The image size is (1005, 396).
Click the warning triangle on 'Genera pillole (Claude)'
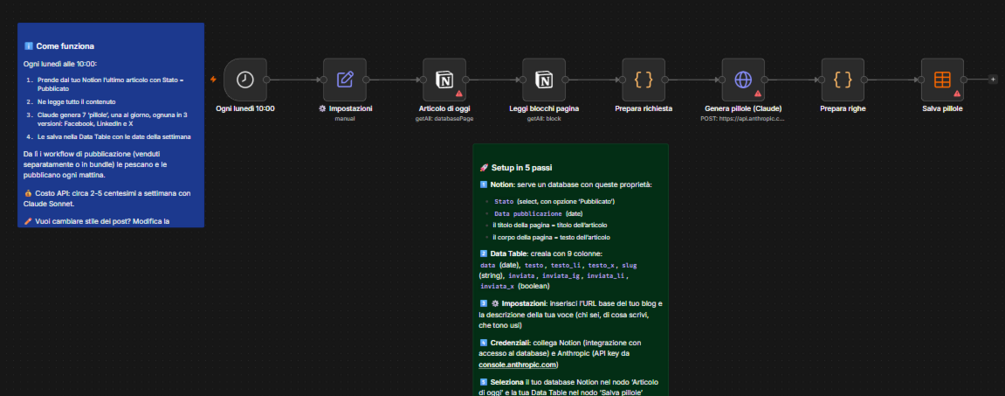(x=758, y=94)
